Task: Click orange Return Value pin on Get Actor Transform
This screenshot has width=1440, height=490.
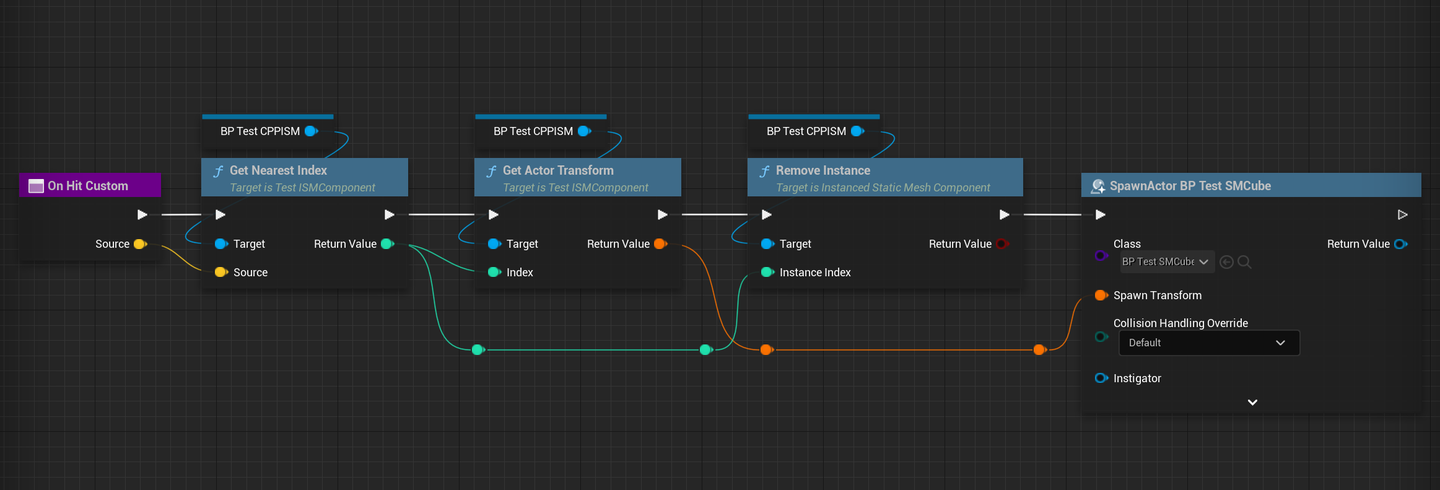Action: pyautogui.click(x=660, y=244)
